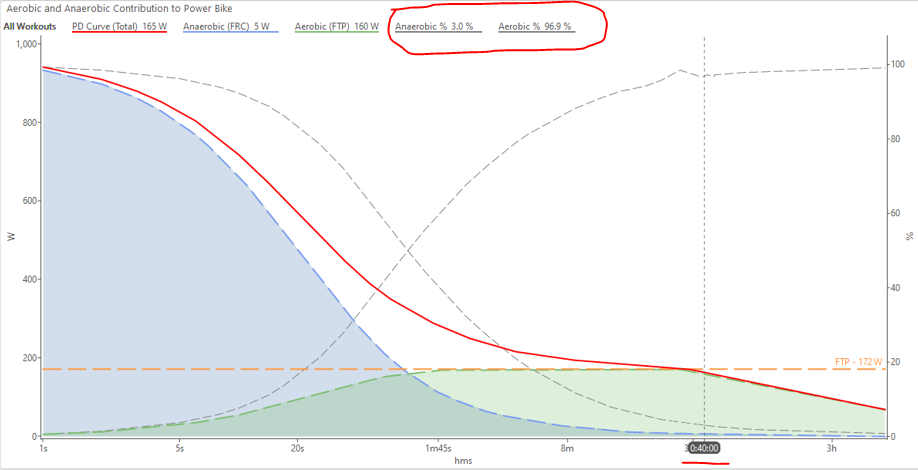This screenshot has width=918, height=470.
Task: Click the FTP - 172 W line label
Action: coord(858,362)
